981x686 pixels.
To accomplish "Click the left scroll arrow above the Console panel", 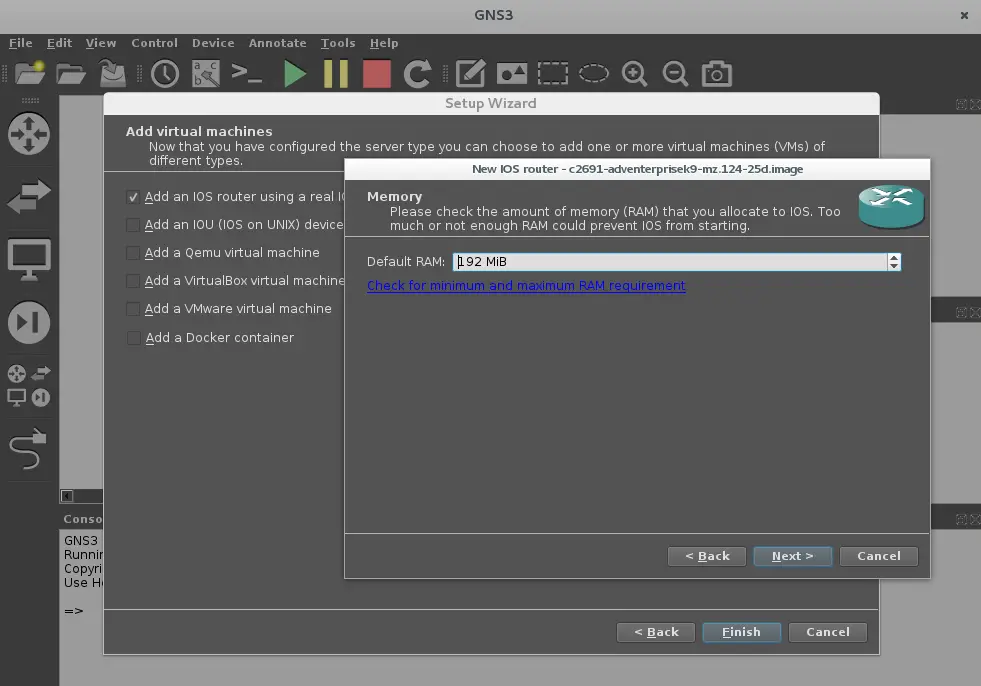I will pyautogui.click(x=67, y=496).
